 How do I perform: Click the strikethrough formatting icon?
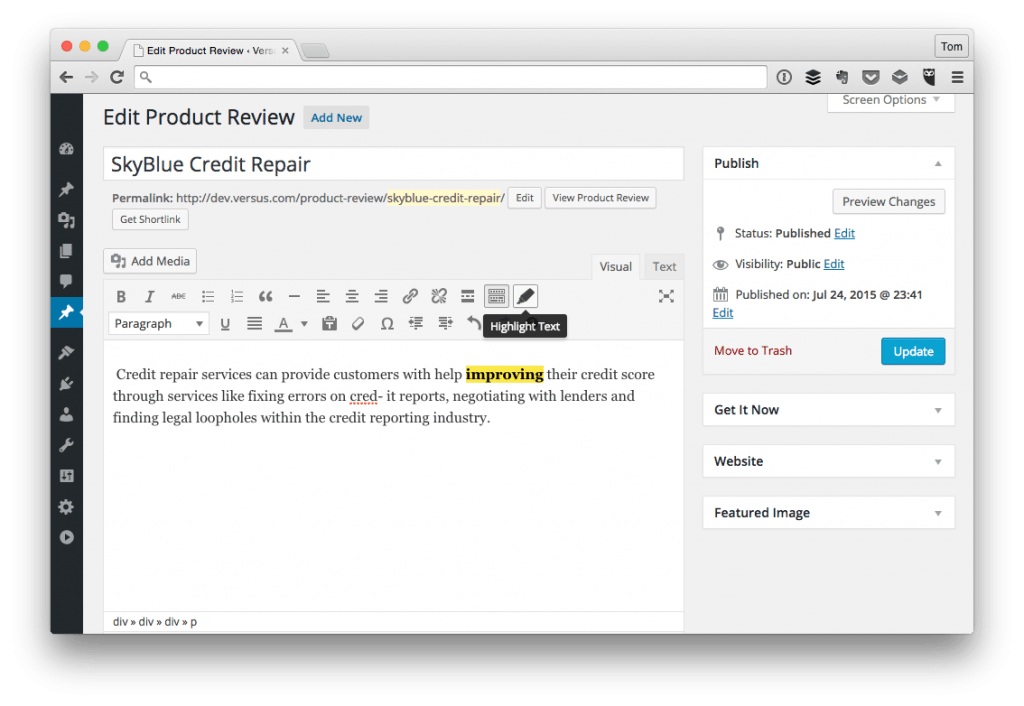click(x=179, y=295)
